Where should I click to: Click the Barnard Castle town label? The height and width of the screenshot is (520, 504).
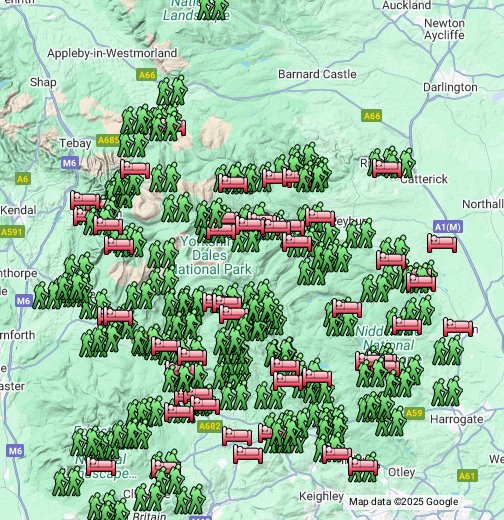click(x=317, y=74)
